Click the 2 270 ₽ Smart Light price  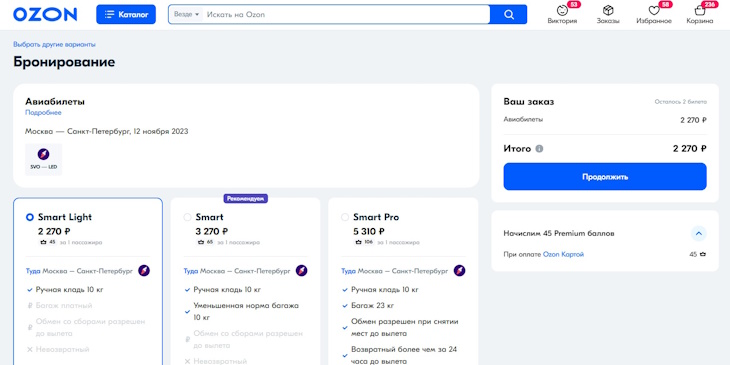pyautogui.click(x=54, y=231)
